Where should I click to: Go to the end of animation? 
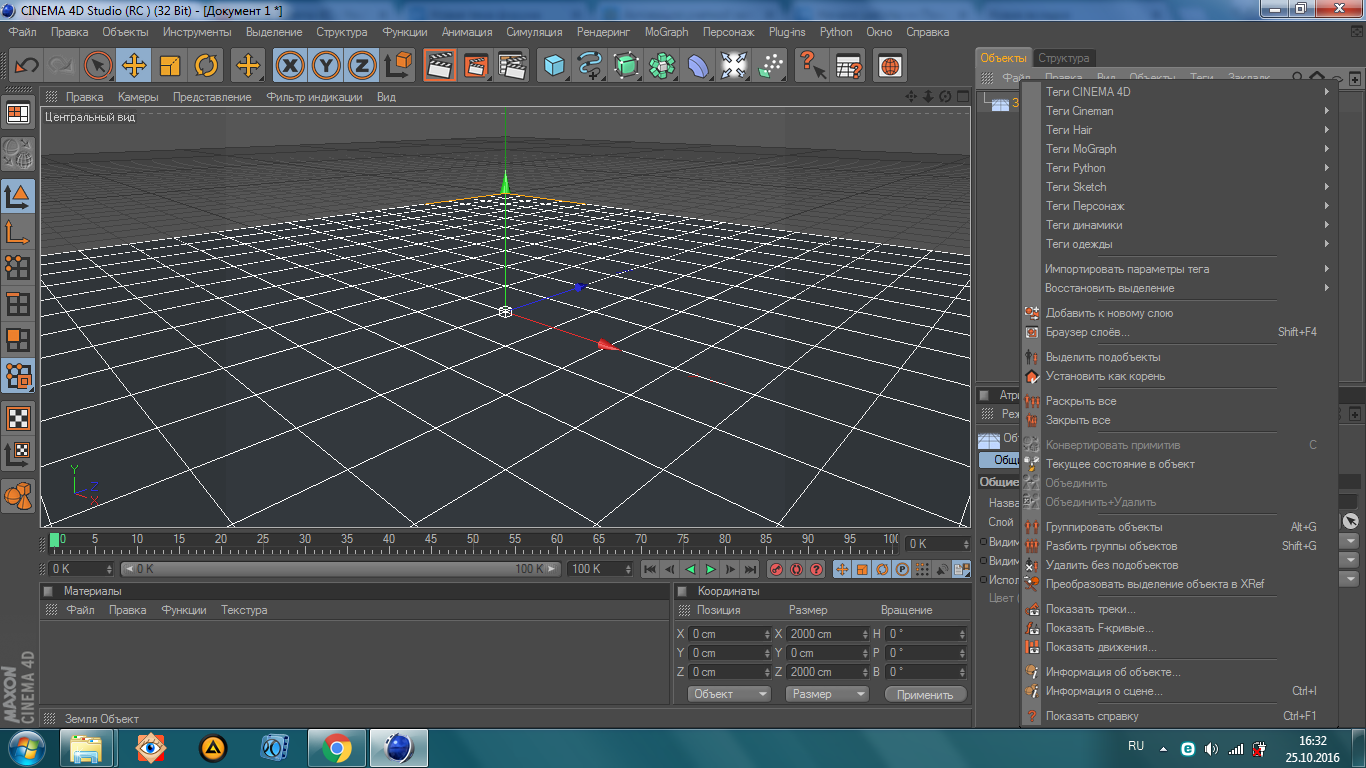coord(750,569)
